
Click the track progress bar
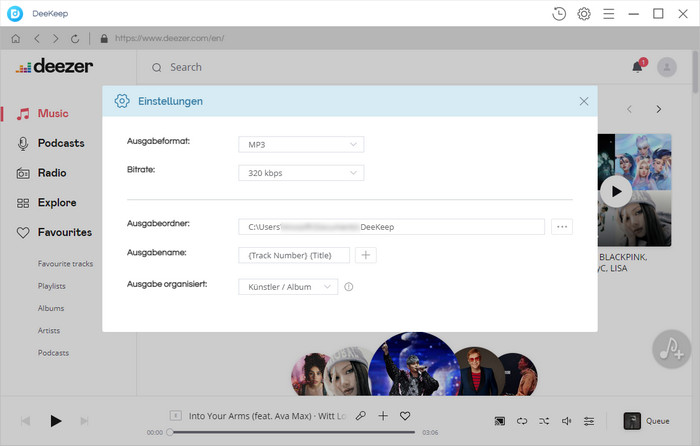(292, 432)
